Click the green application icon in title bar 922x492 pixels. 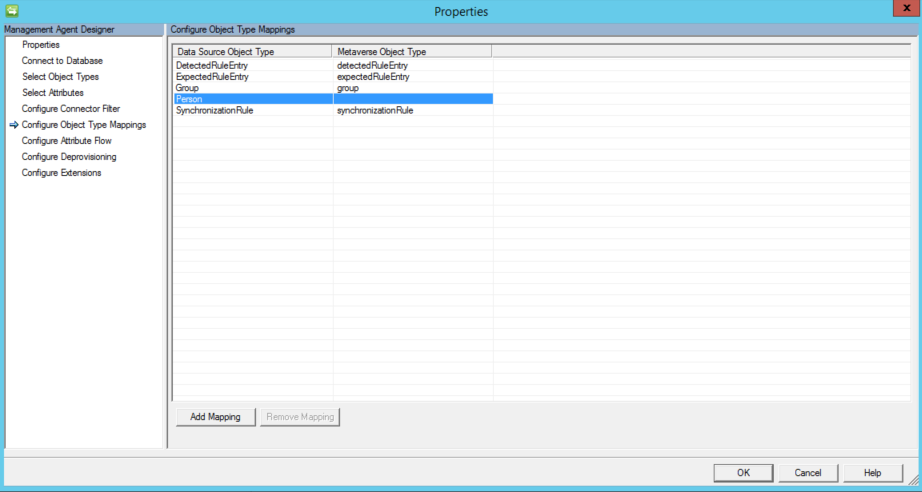point(12,11)
